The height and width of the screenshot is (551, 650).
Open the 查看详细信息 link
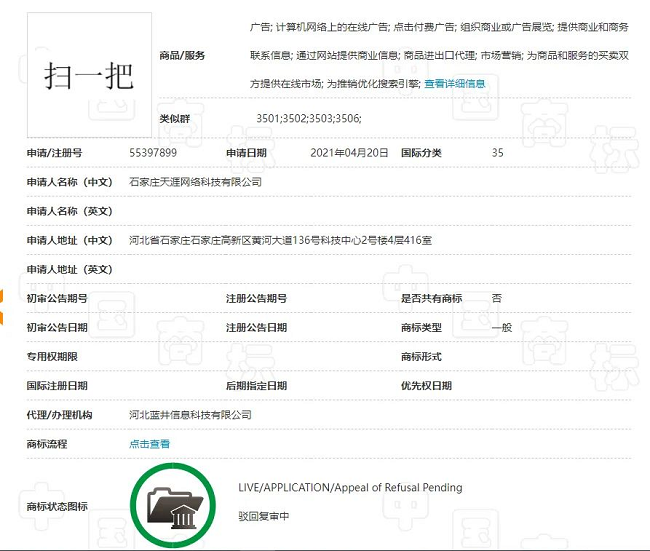point(454,84)
